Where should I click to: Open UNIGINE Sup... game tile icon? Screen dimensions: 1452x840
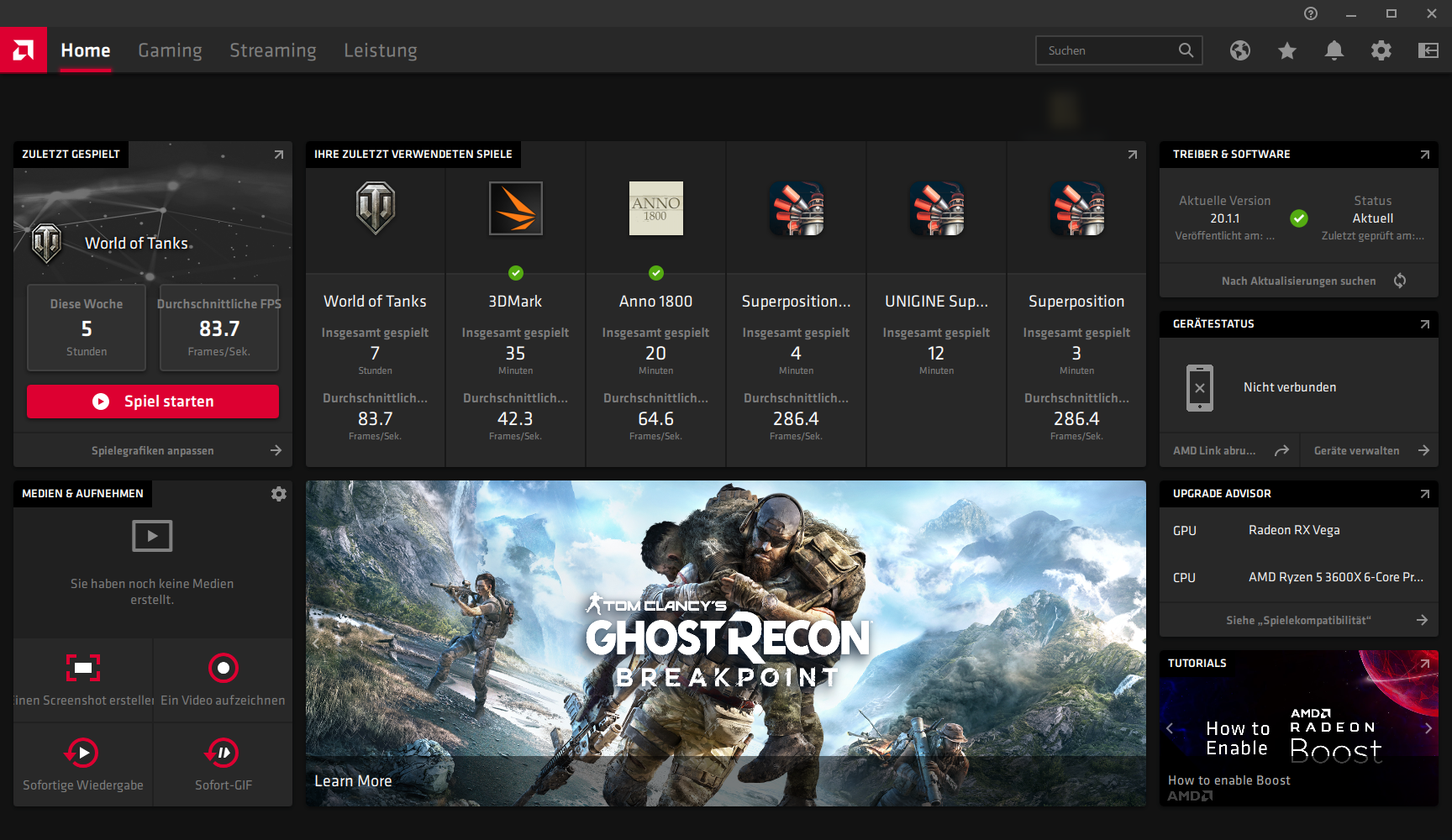pyautogui.click(x=937, y=208)
